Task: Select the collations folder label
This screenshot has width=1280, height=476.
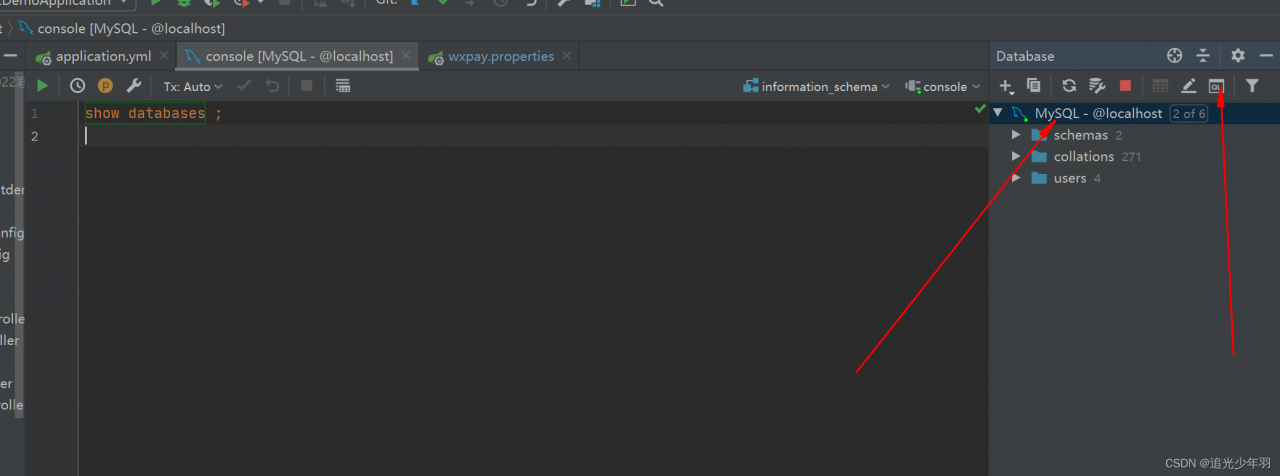Action: click(1083, 156)
